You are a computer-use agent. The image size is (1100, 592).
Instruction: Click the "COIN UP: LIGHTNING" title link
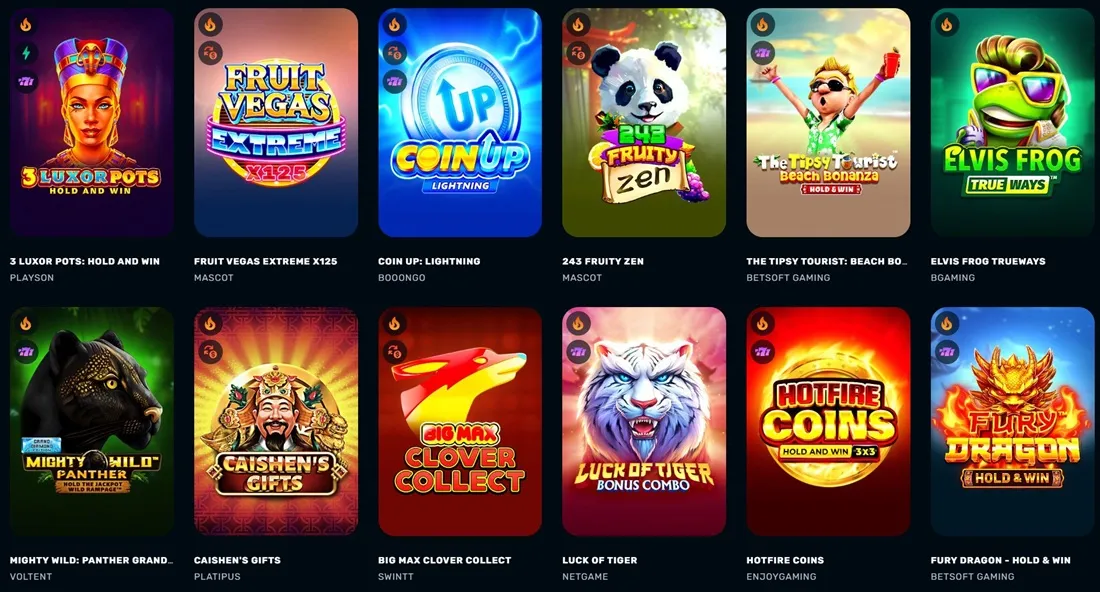click(x=429, y=261)
